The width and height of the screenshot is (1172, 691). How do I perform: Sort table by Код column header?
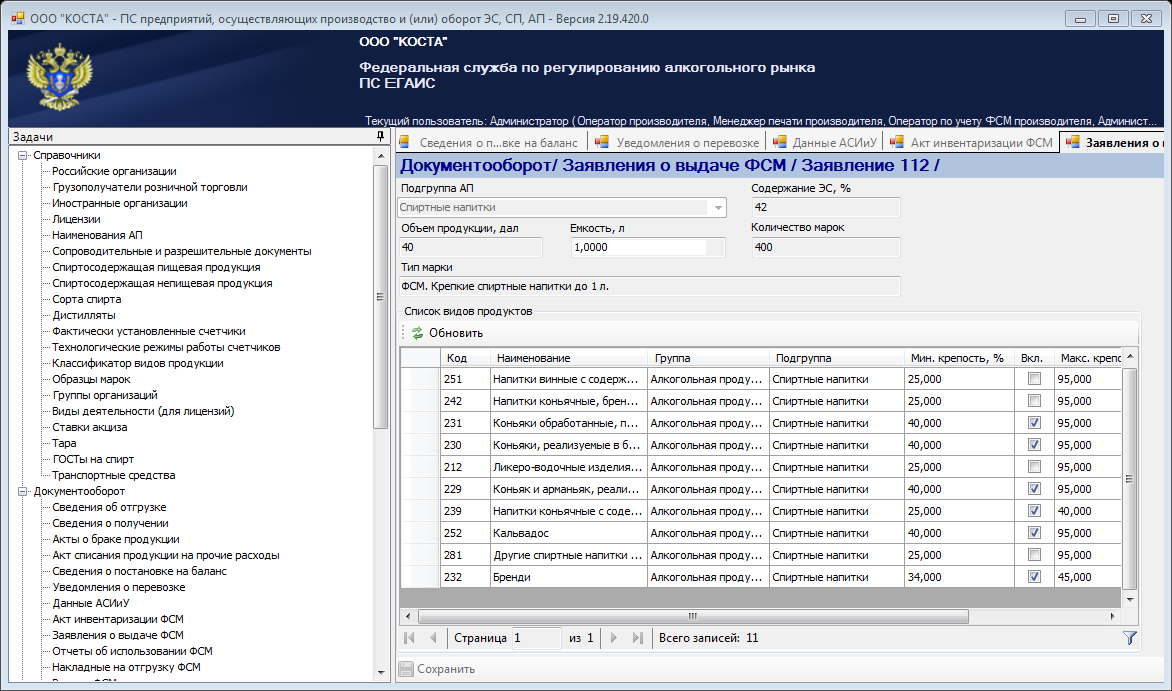click(x=465, y=358)
